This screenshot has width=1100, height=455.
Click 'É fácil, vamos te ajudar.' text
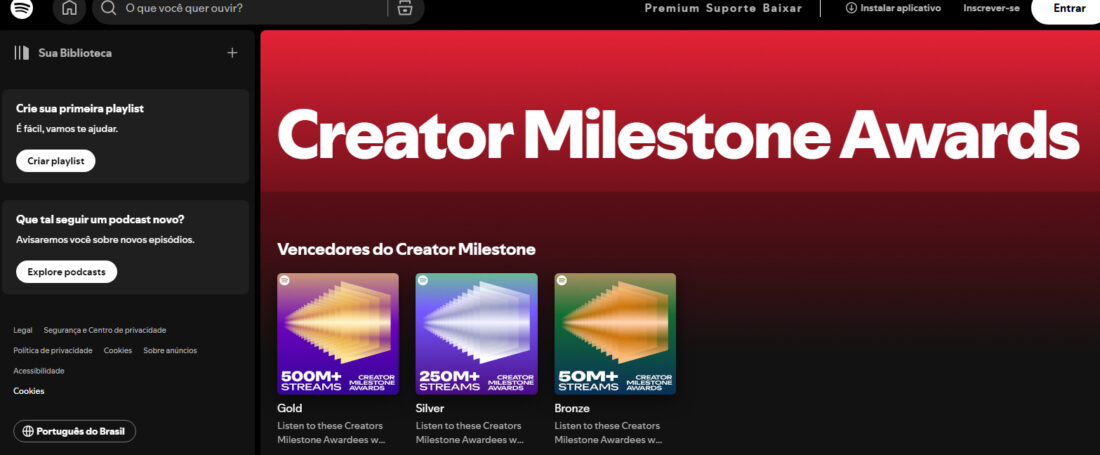point(67,129)
